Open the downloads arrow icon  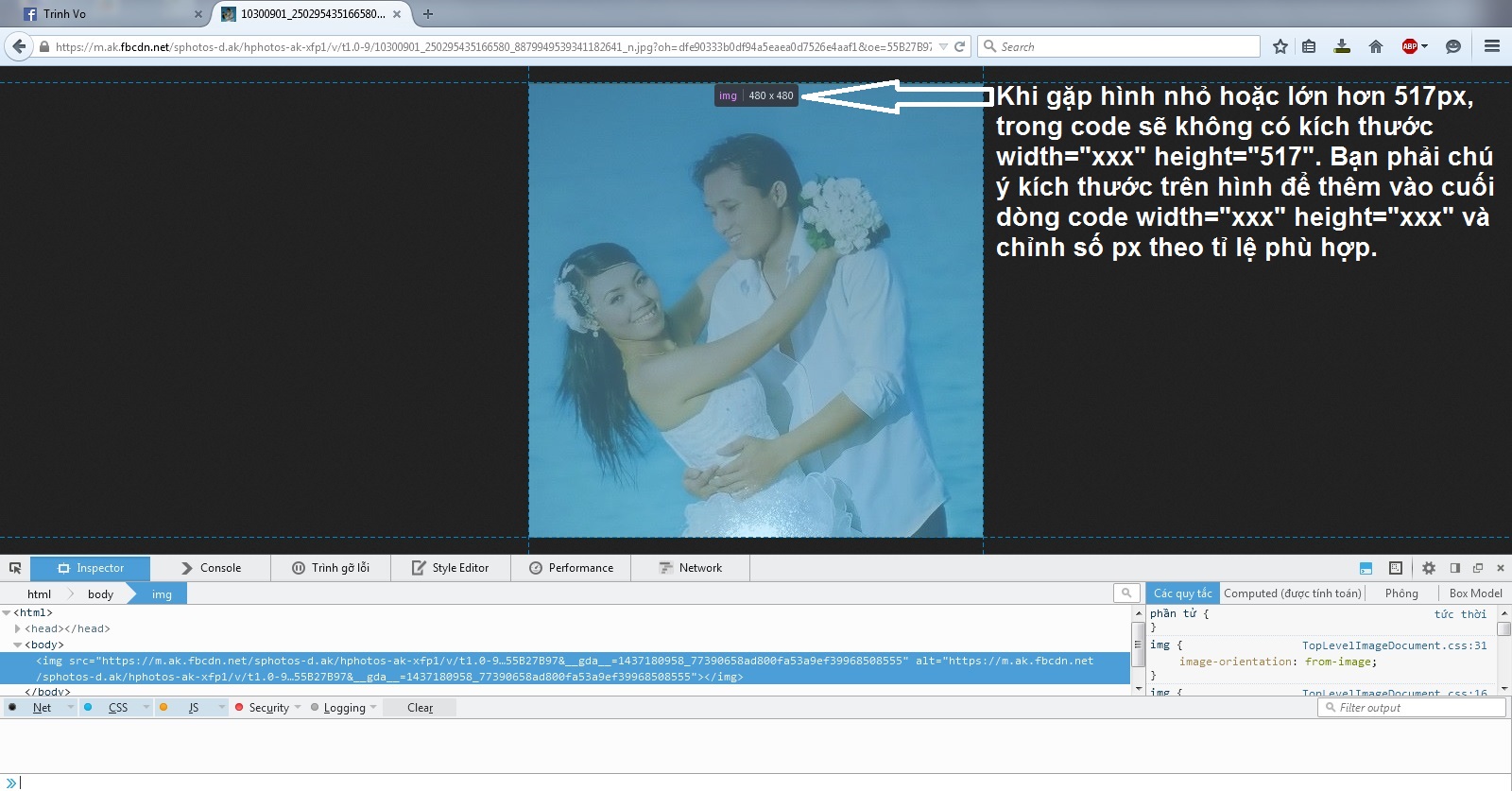1342,46
